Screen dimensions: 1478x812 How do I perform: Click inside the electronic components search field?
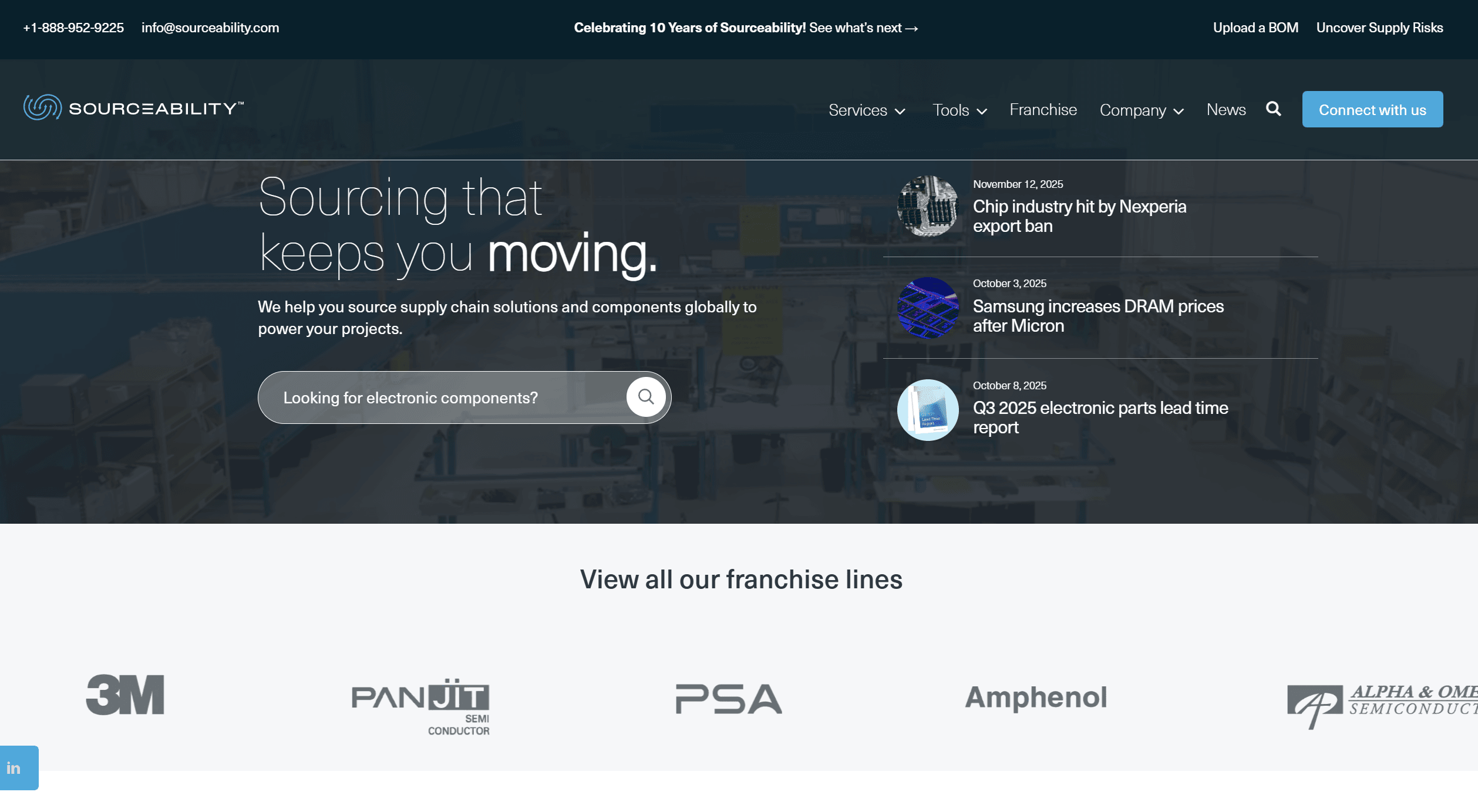coord(440,397)
